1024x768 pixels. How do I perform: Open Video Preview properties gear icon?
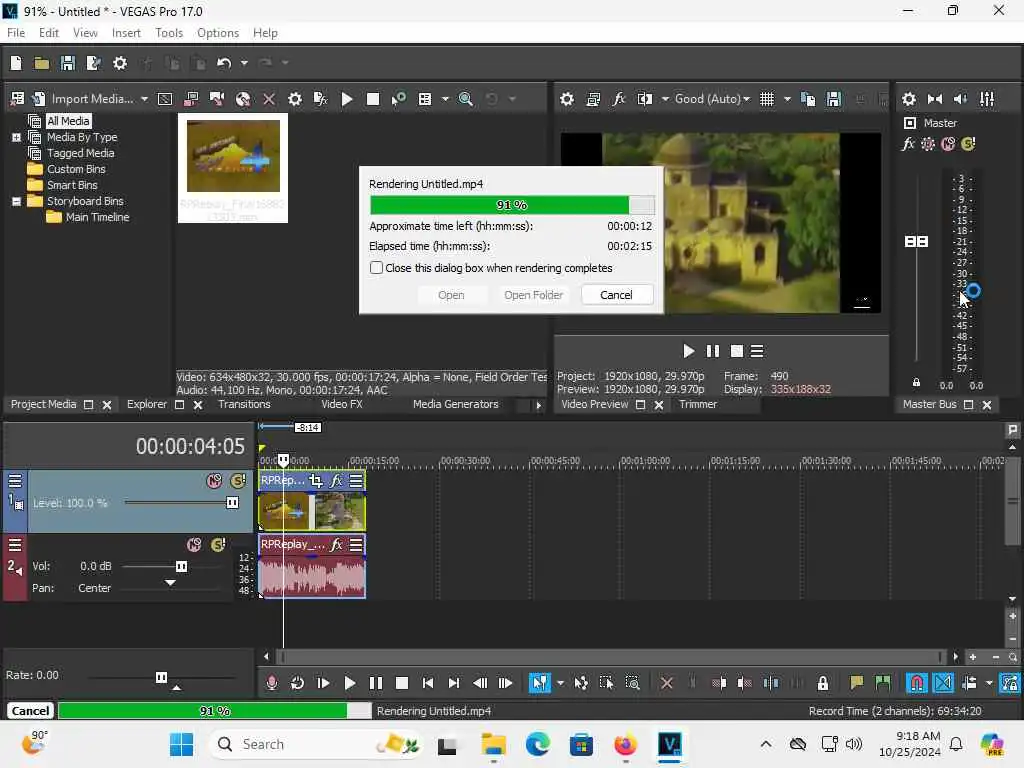tap(567, 99)
